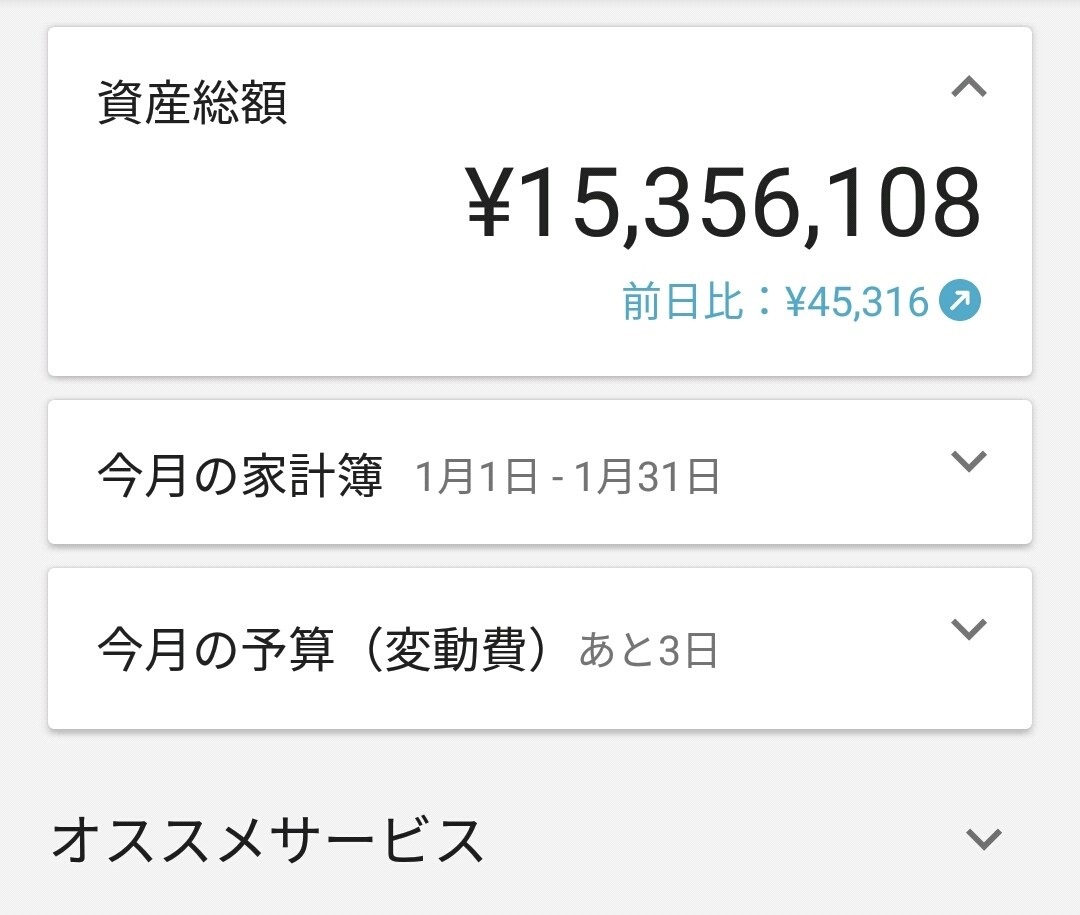The width and height of the screenshot is (1080, 915).
Task: Tap the 1月1日 - 1月31日 date range
Action: (x=566, y=478)
